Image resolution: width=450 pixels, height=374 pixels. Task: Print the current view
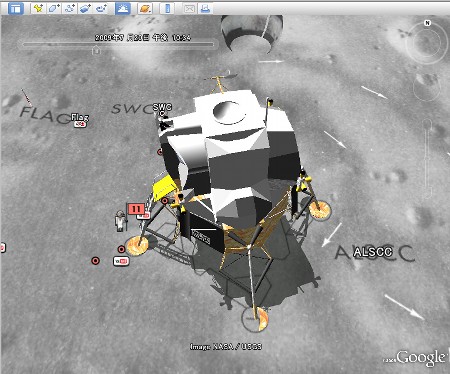click(x=205, y=8)
